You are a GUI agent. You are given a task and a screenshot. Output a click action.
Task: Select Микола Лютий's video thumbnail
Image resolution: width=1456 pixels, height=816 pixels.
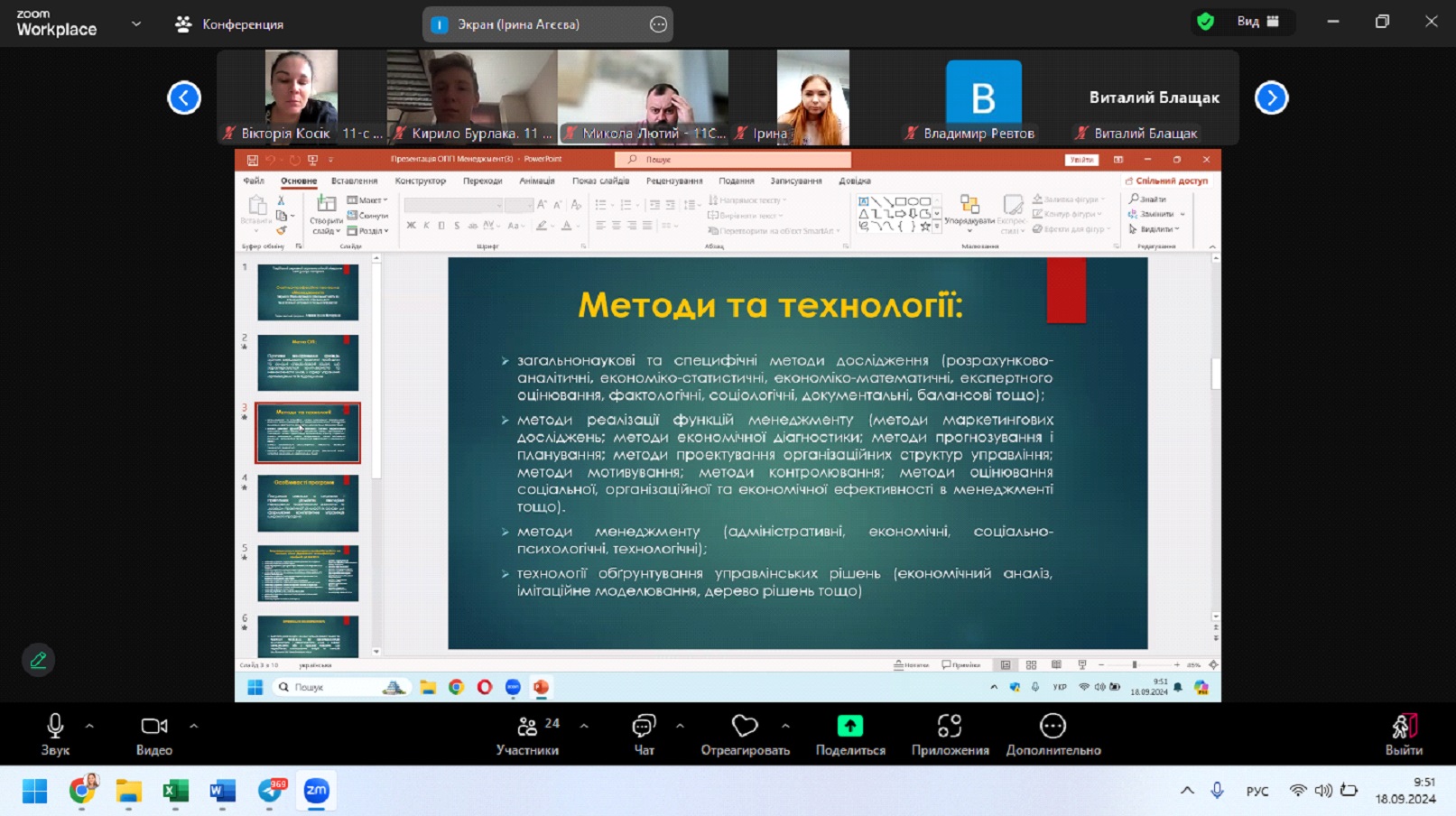pos(643,97)
